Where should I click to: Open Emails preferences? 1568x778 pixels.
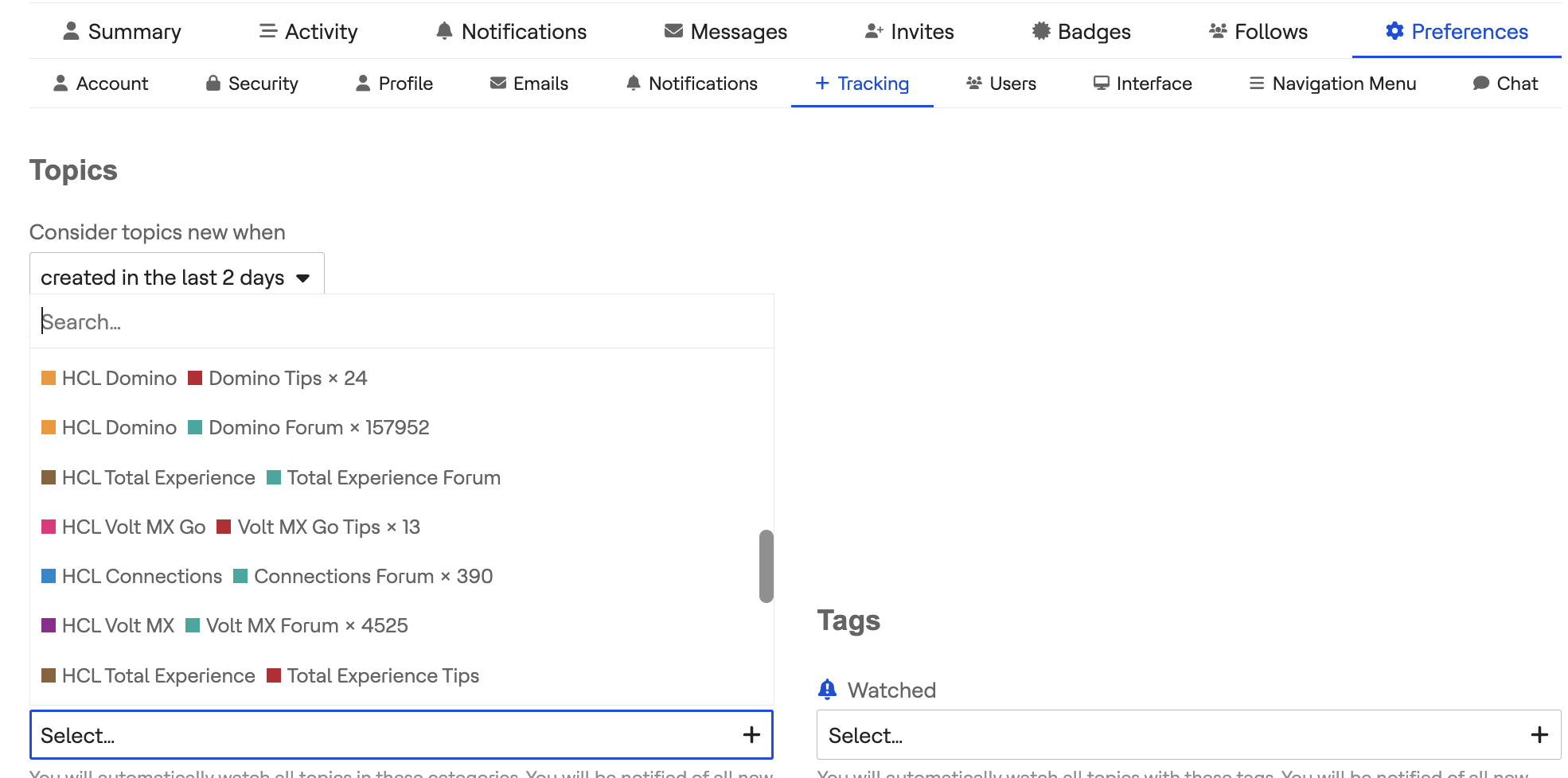click(529, 84)
